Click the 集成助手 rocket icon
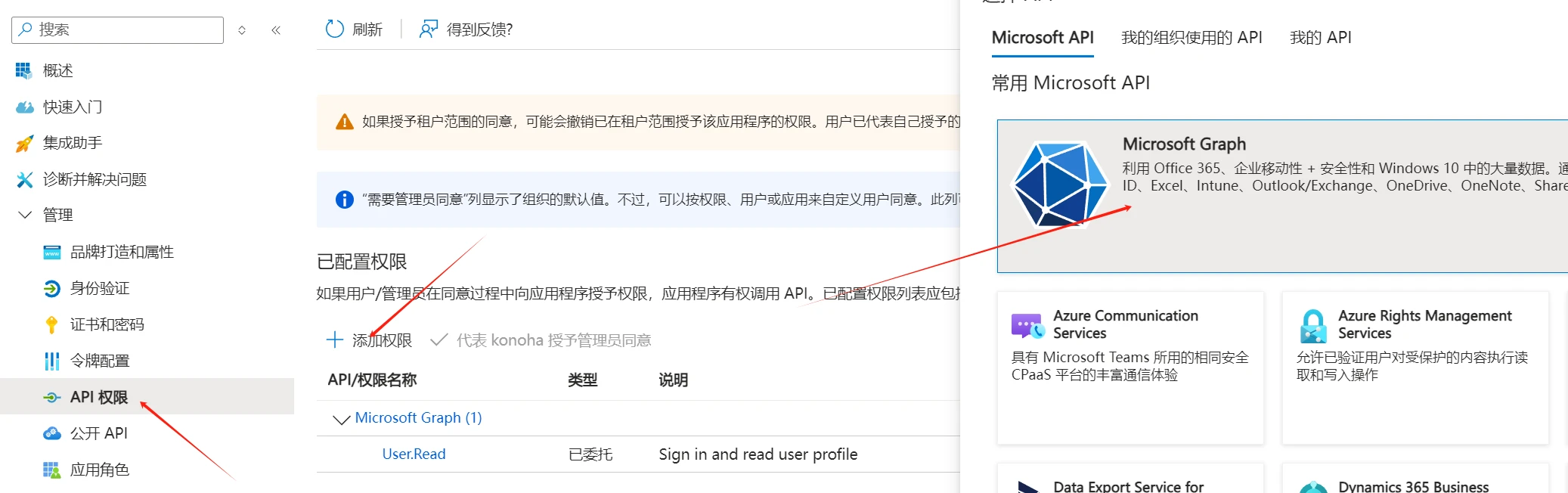 24,143
